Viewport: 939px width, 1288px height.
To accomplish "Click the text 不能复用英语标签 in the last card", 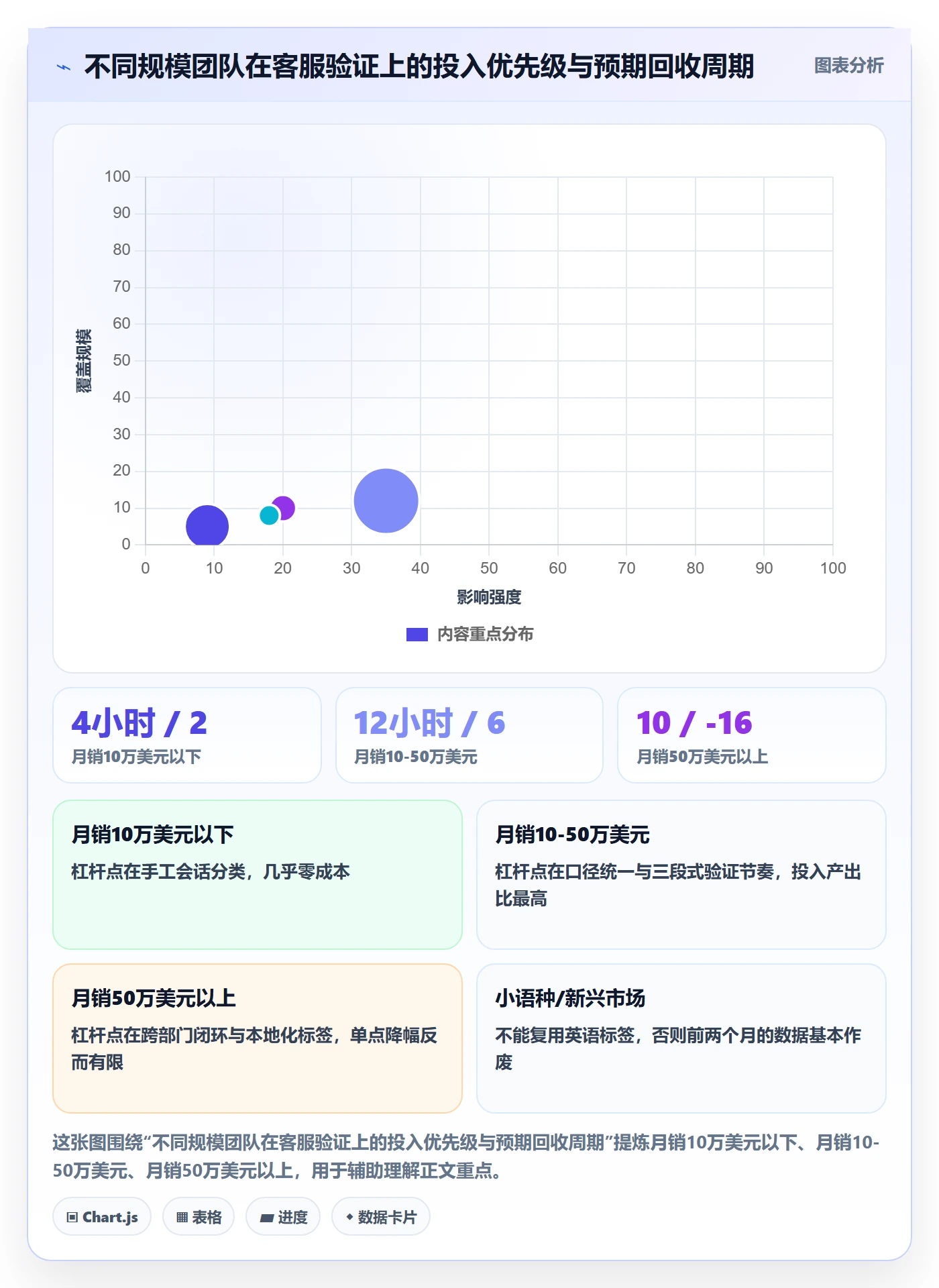I will click(x=565, y=1035).
